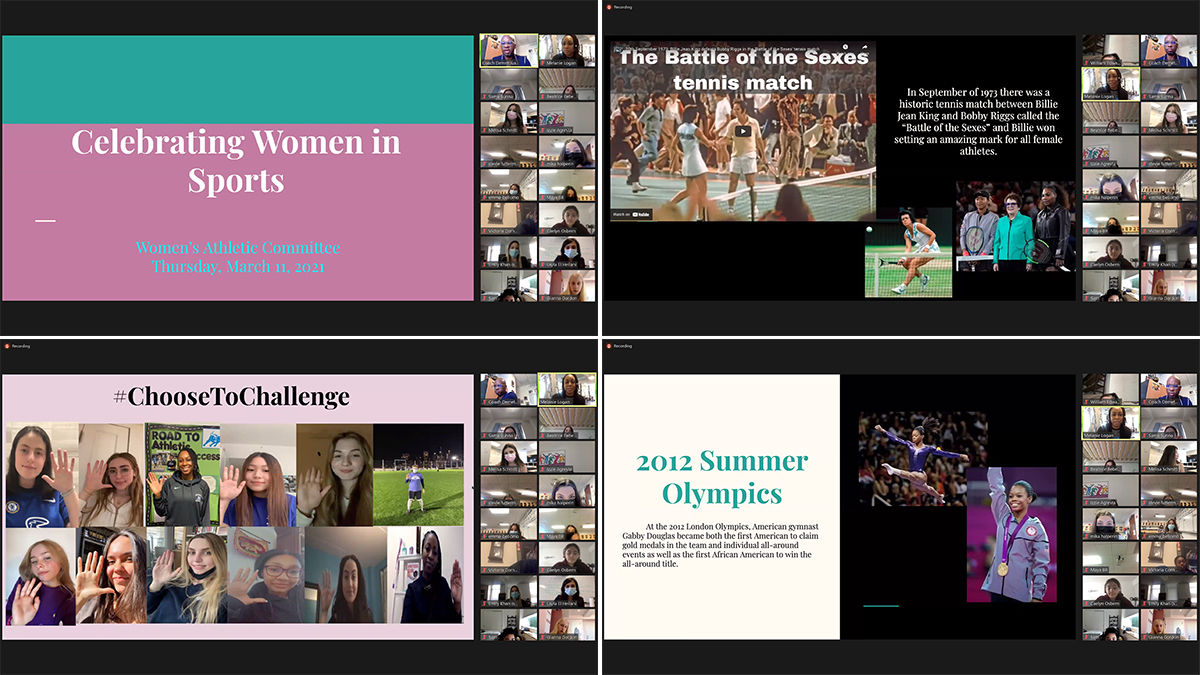Select Melanie Logan's highlighted tile beside #ChooseToChallenge slide
The width and height of the screenshot is (1200, 675).
[x=566, y=389]
